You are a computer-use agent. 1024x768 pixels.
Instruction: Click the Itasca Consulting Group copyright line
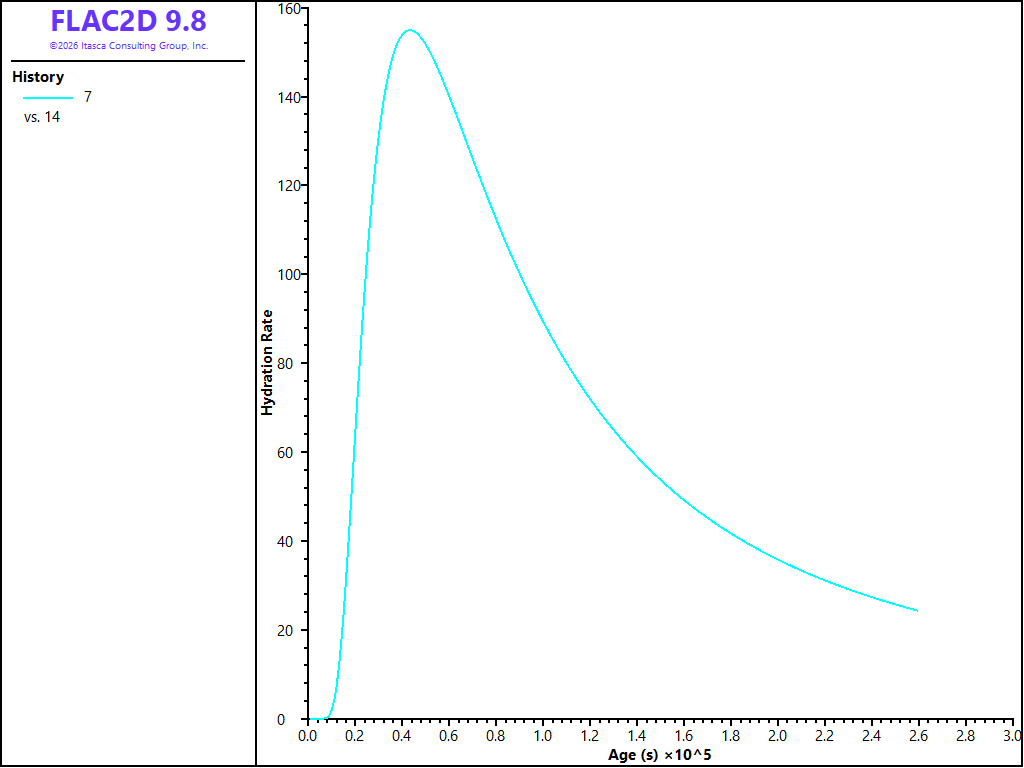[x=129, y=46]
